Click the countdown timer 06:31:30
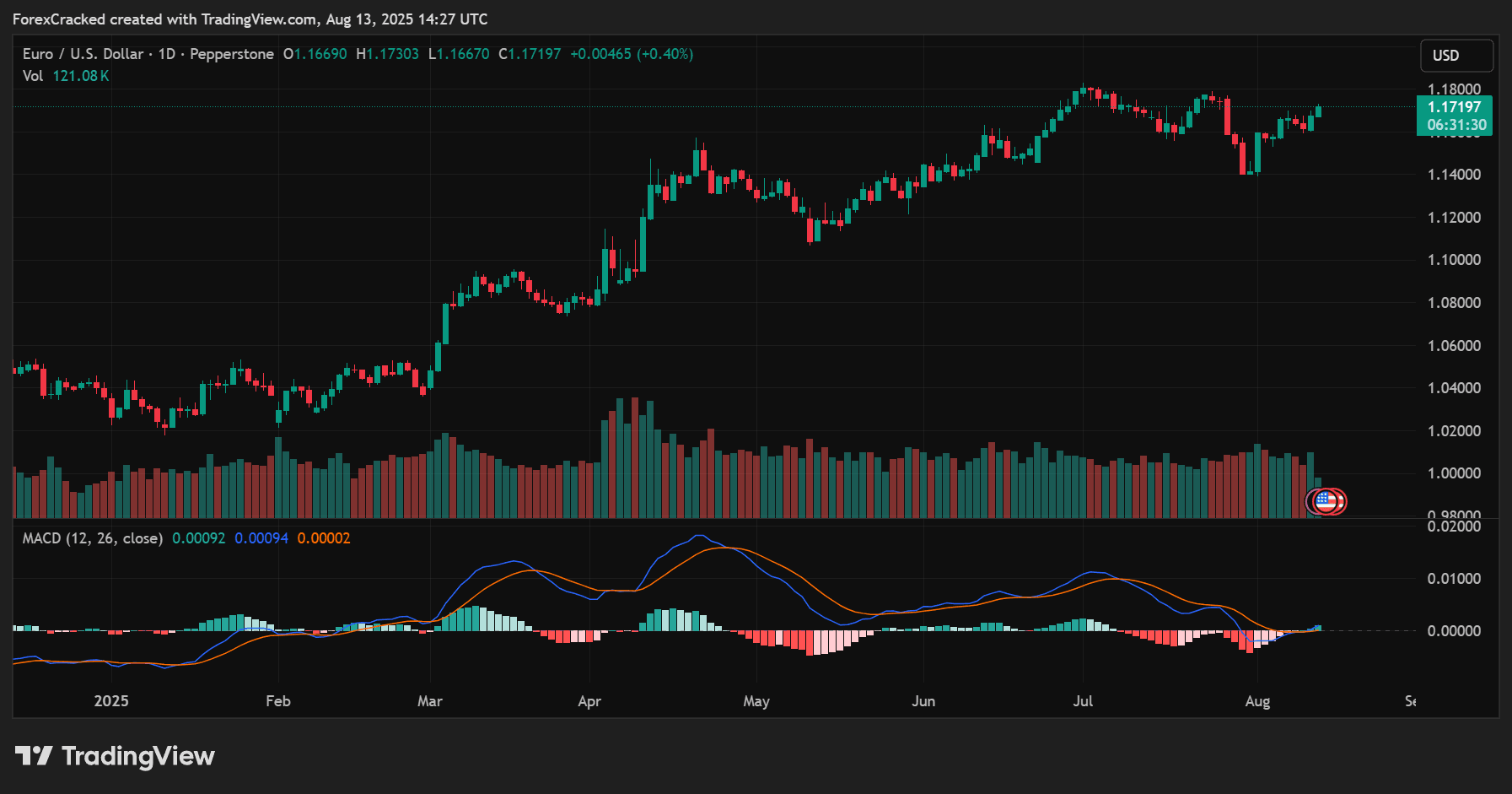 (1457, 123)
